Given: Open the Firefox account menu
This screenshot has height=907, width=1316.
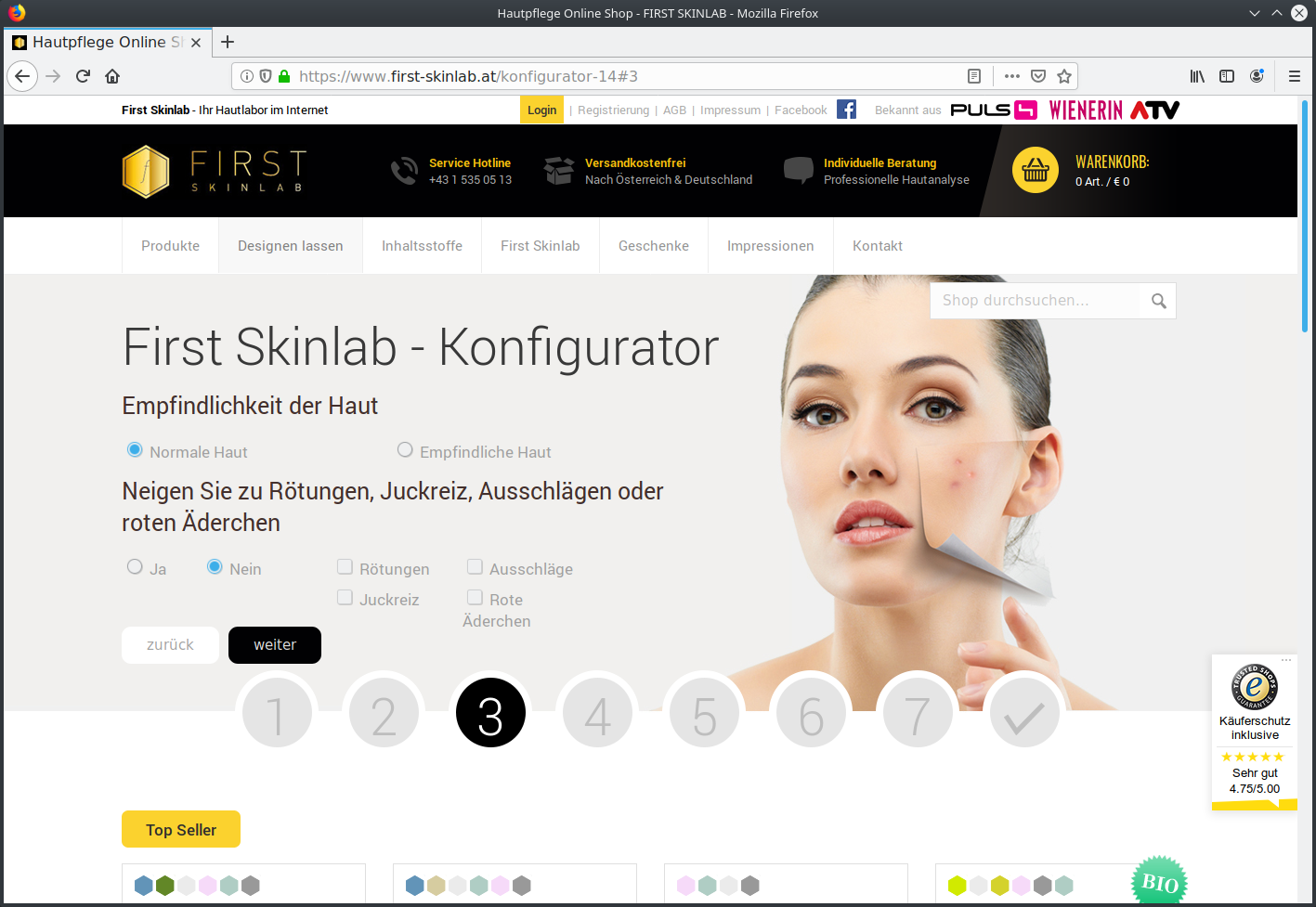Looking at the screenshot, I should (x=1257, y=76).
